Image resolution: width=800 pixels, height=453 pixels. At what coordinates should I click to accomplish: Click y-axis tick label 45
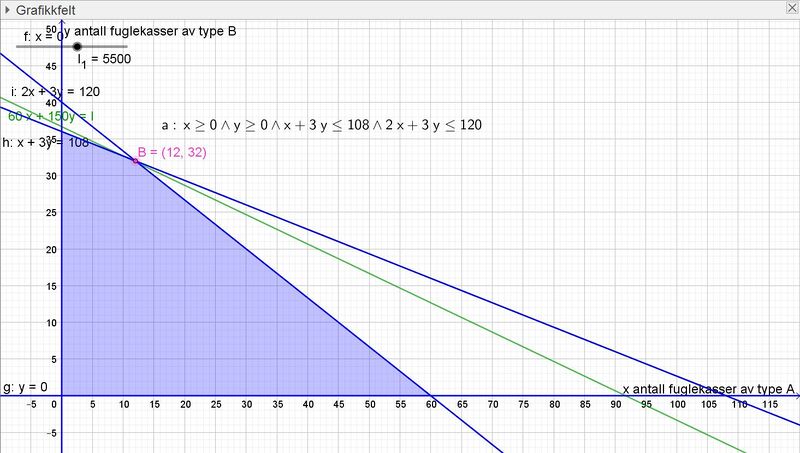[51, 66]
